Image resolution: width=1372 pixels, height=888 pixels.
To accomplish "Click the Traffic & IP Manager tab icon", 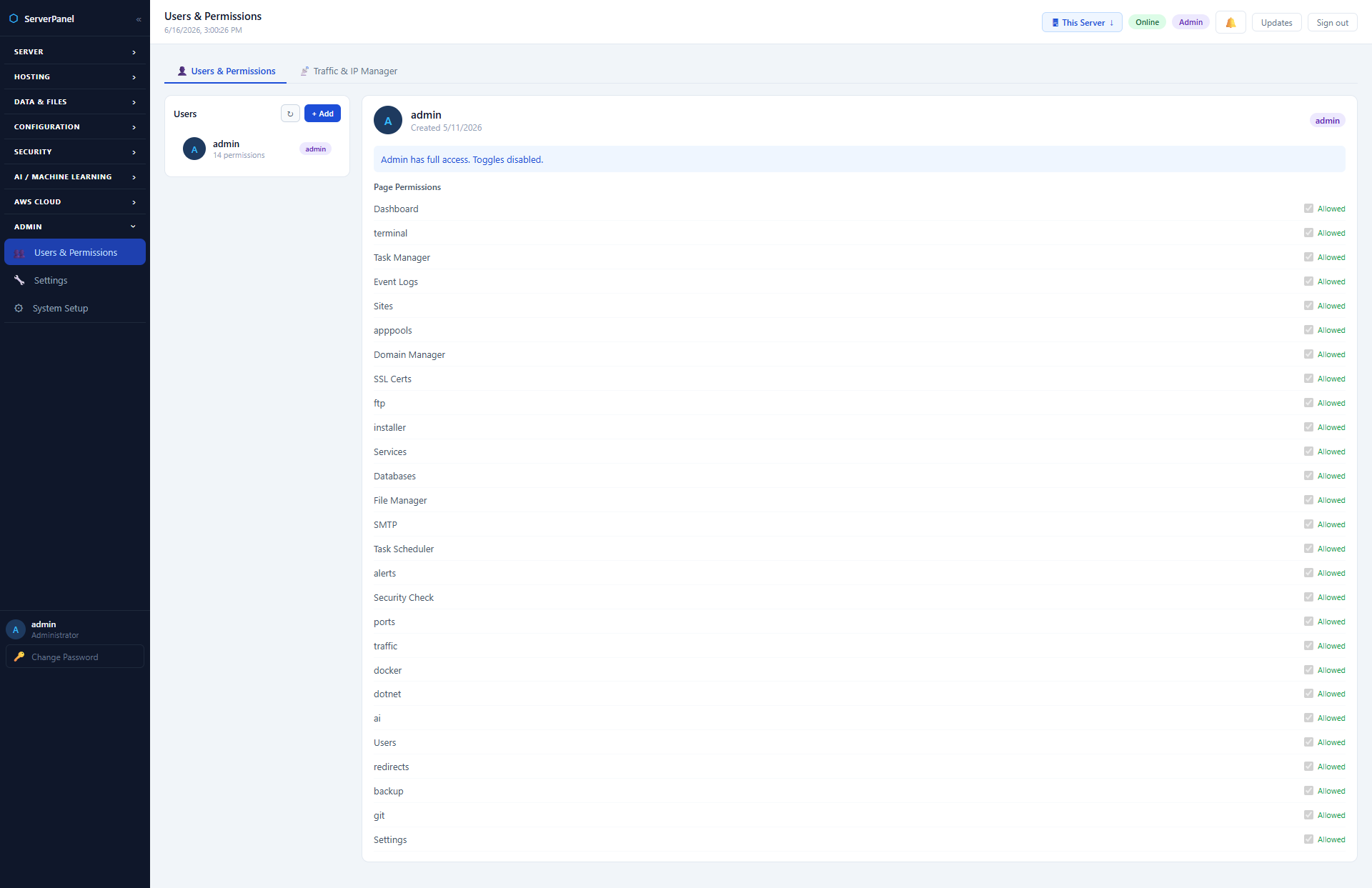I will 304,71.
